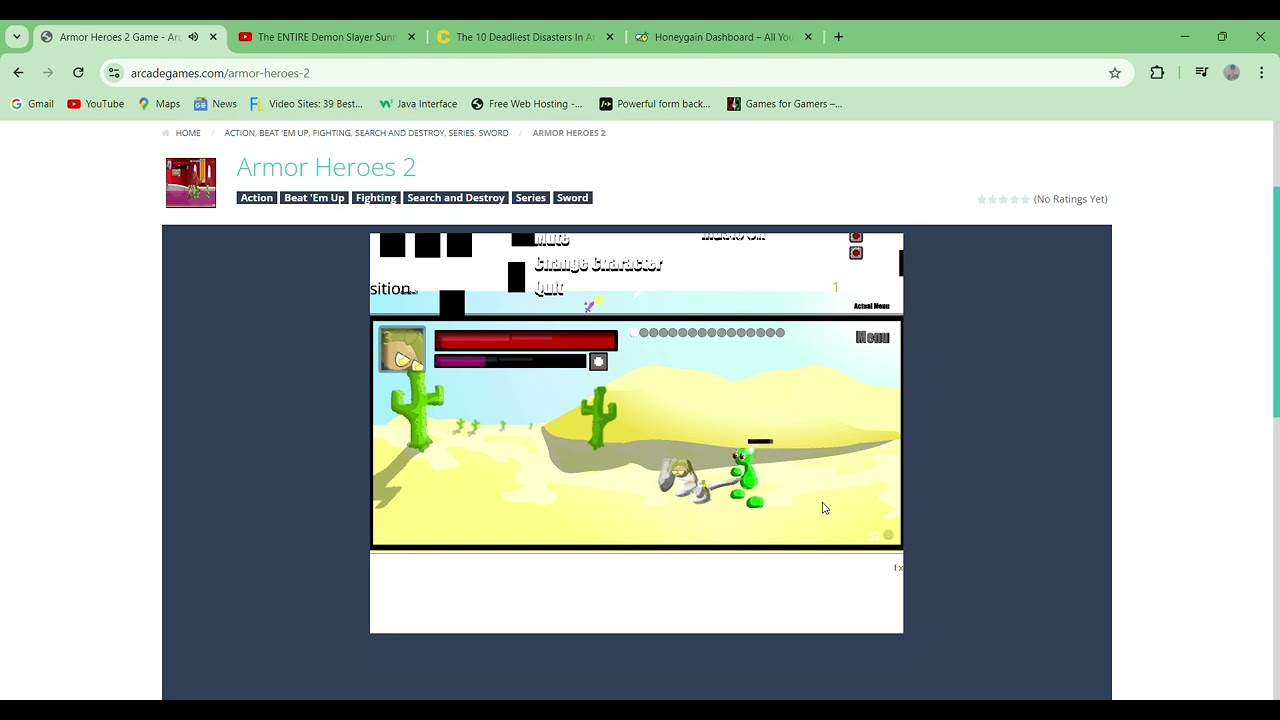Go forward to the next page

[48, 73]
